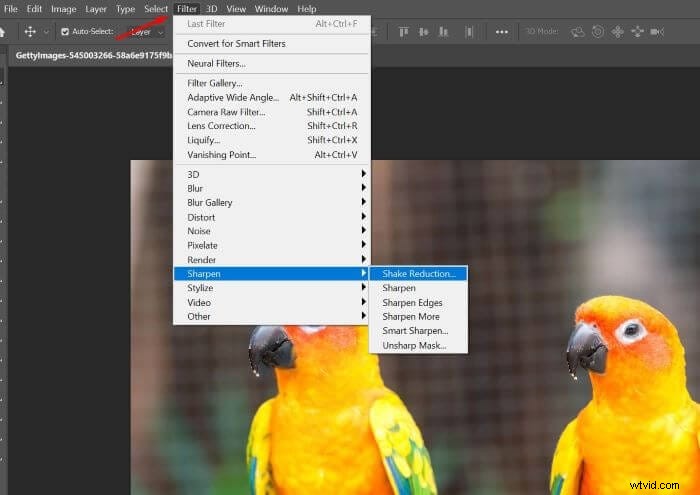
Task: Open the Select menu
Action: tap(156, 8)
